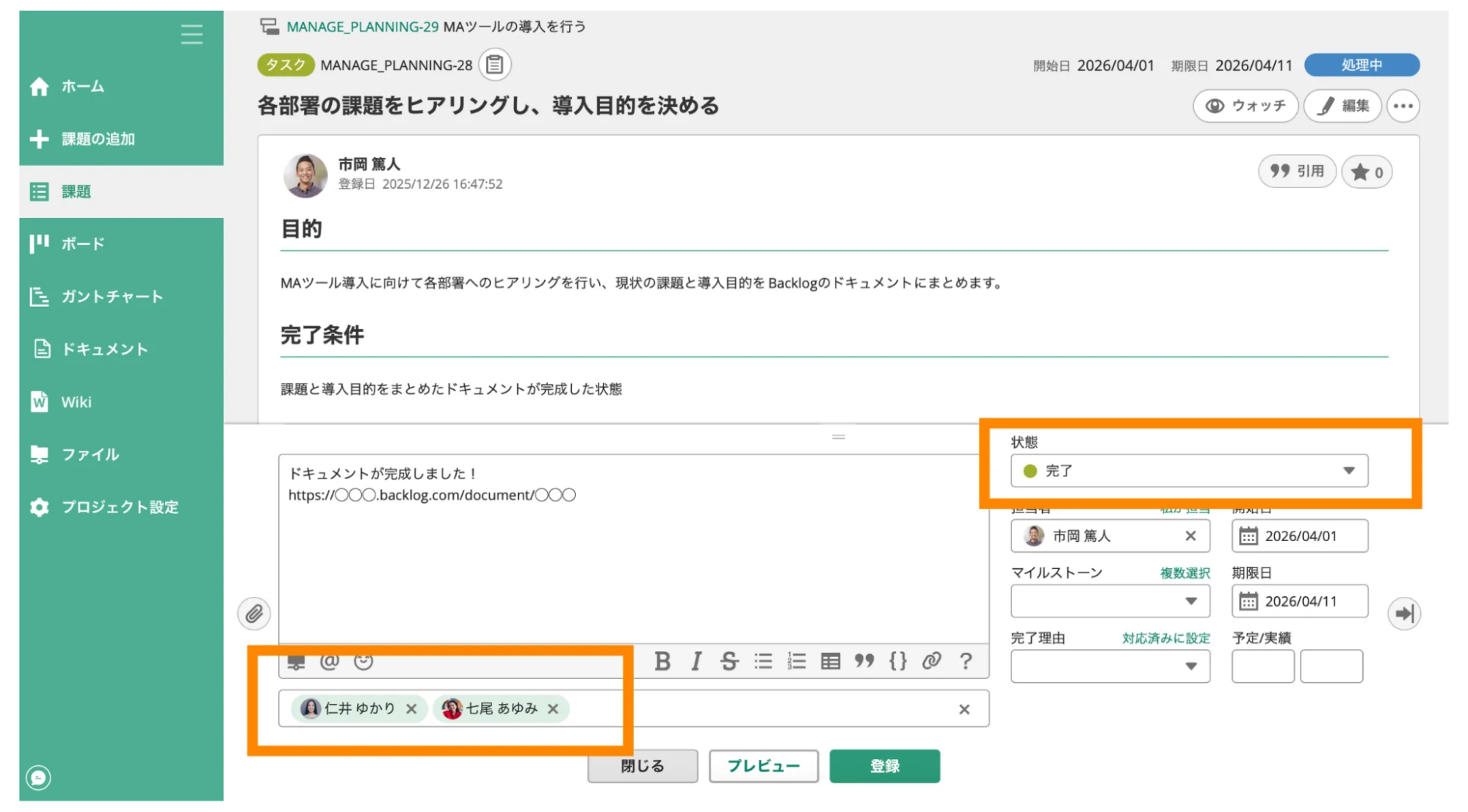1468x812 pixels.
Task: Toggle italic formatting
Action: [x=695, y=661]
